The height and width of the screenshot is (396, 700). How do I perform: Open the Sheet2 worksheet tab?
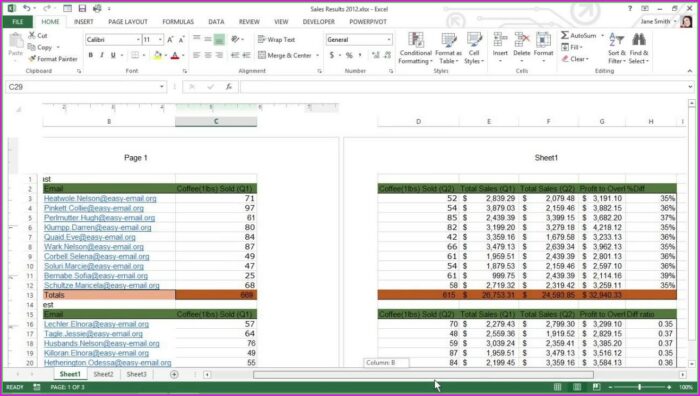click(104, 374)
